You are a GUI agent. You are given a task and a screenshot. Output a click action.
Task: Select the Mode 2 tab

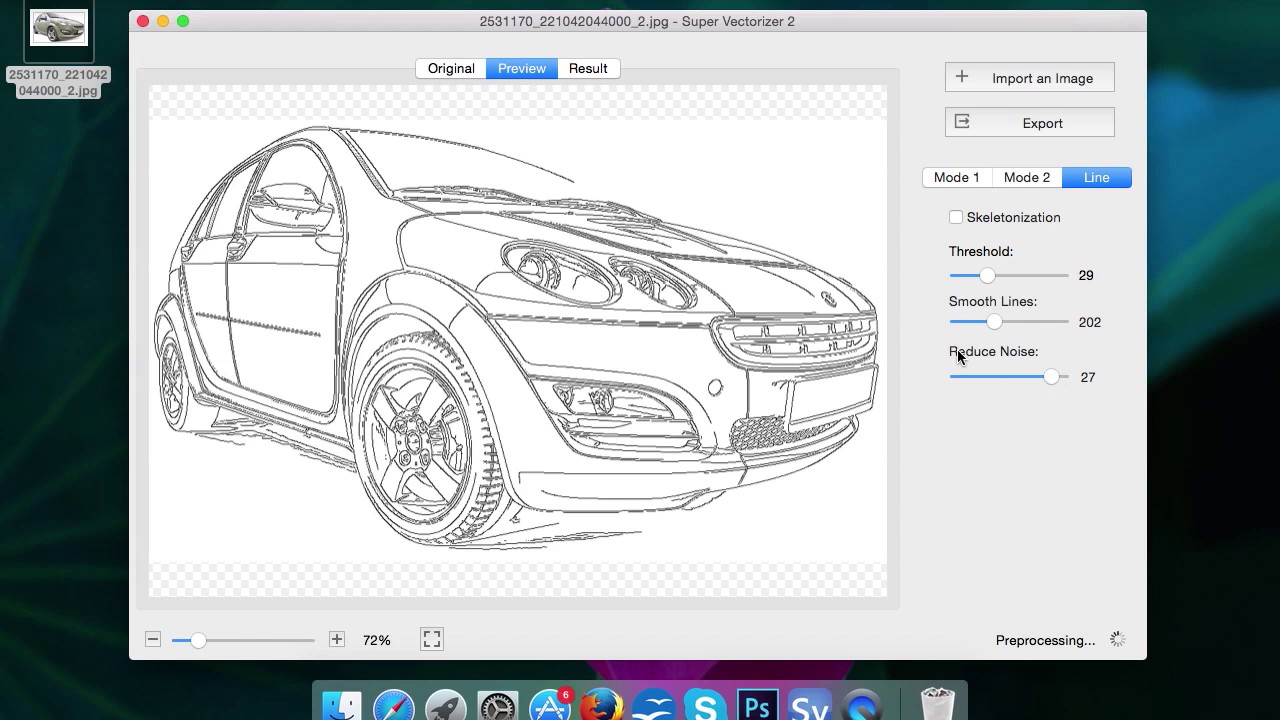(x=1026, y=177)
